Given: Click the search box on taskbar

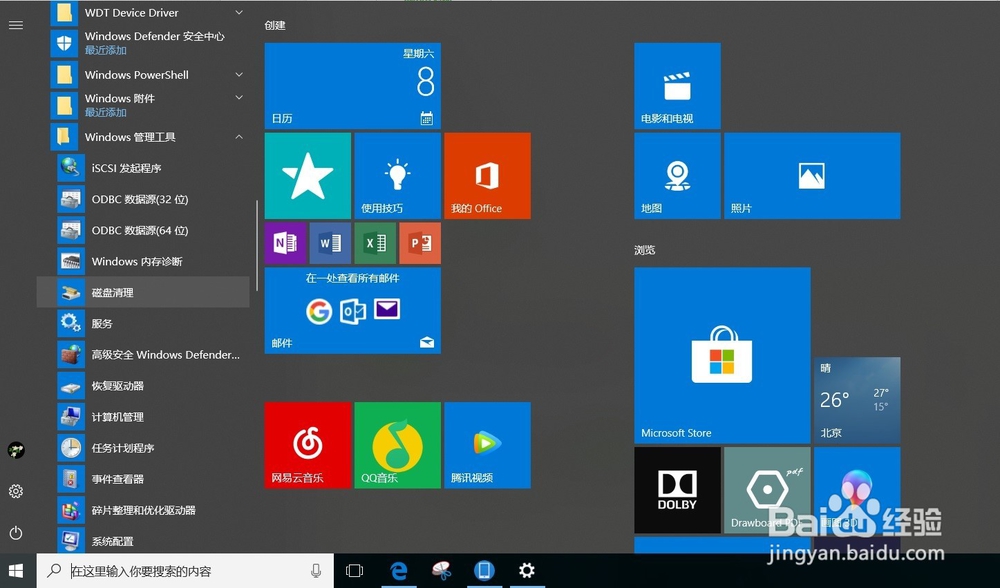Looking at the screenshot, I should [x=185, y=571].
